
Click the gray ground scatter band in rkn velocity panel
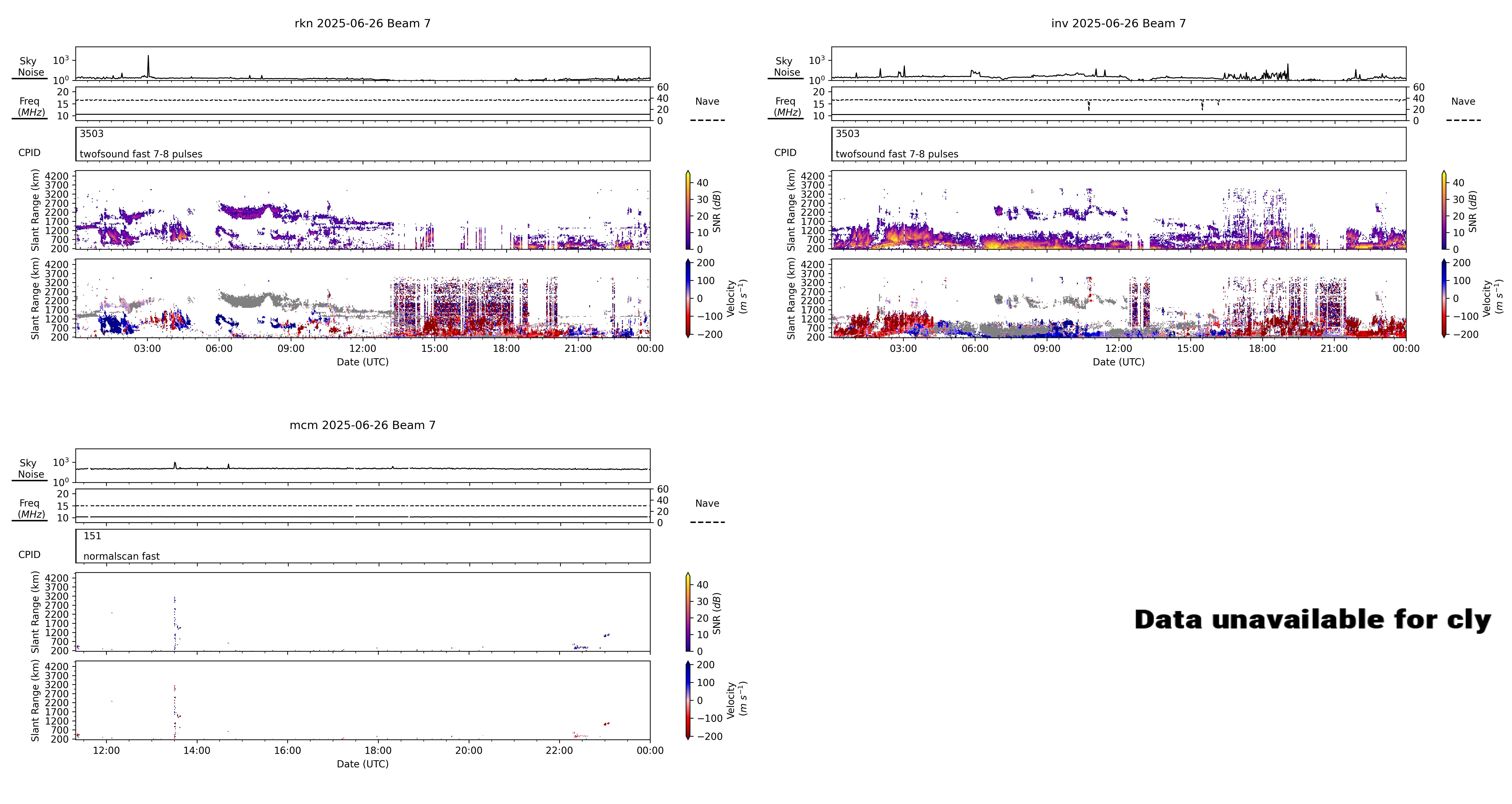[252, 300]
